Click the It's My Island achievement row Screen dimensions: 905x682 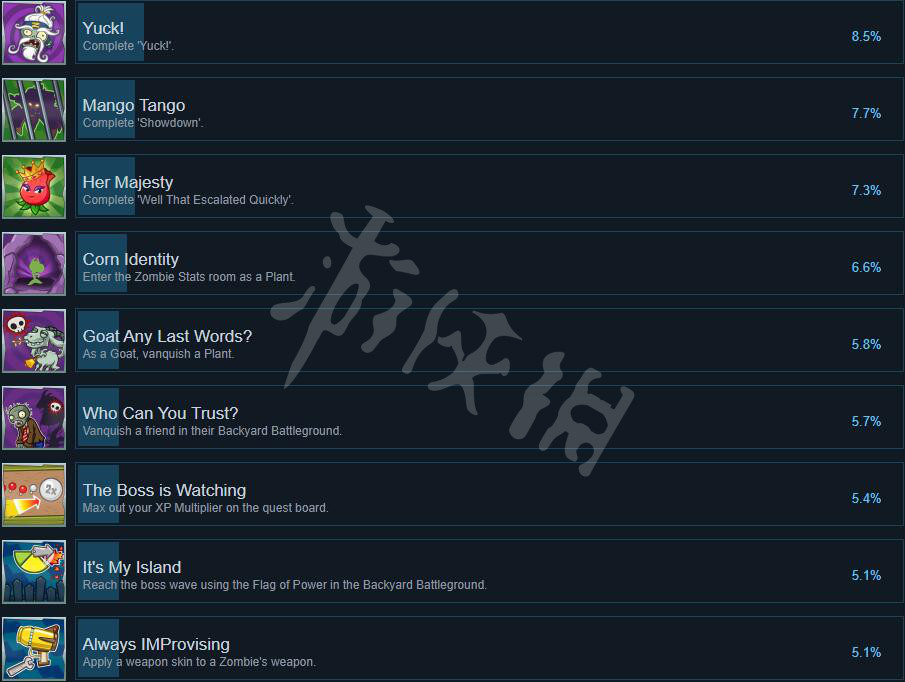[489, 571]
